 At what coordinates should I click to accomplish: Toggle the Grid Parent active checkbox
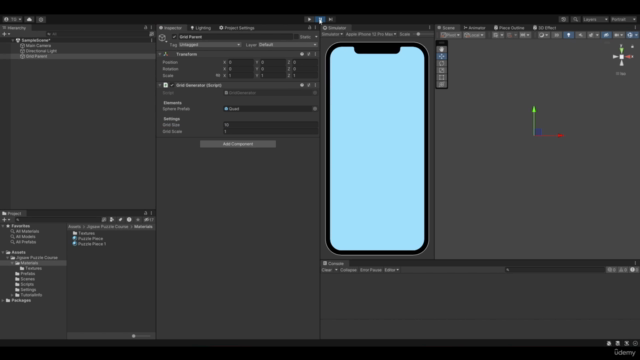(x=174, y=37)
